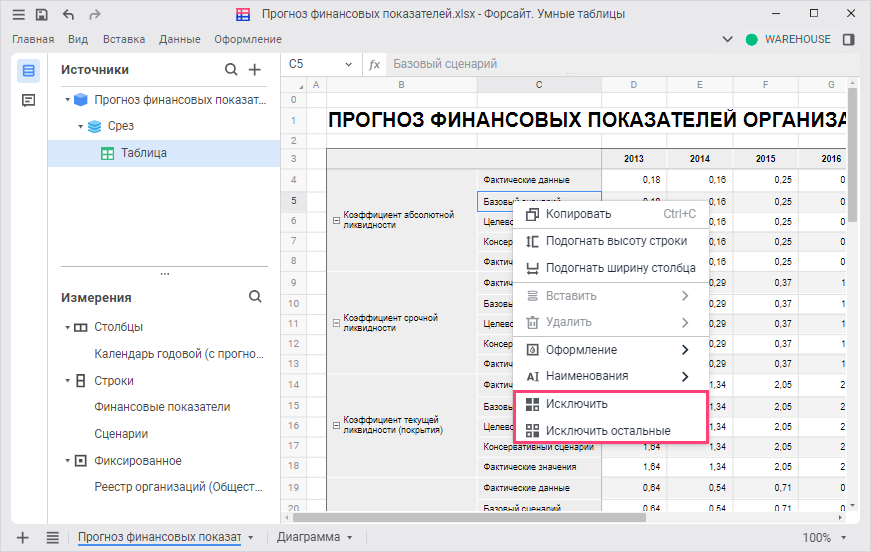
Task: Click the select-all corner of grid
Action: pos(294,85)
